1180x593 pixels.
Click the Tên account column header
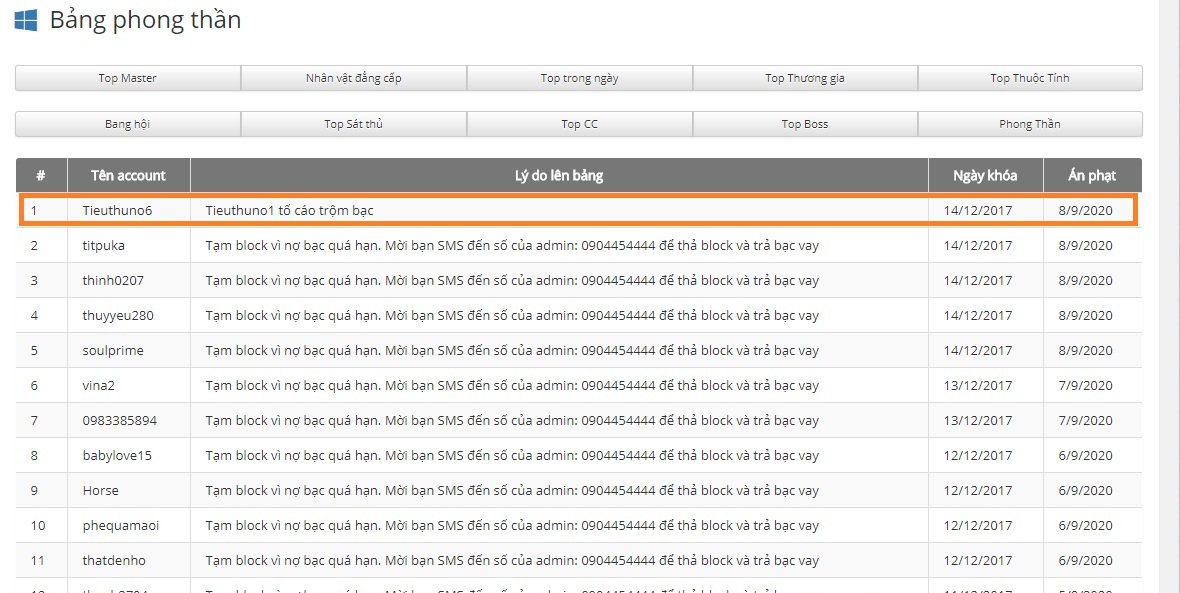[x=128, y=175]
